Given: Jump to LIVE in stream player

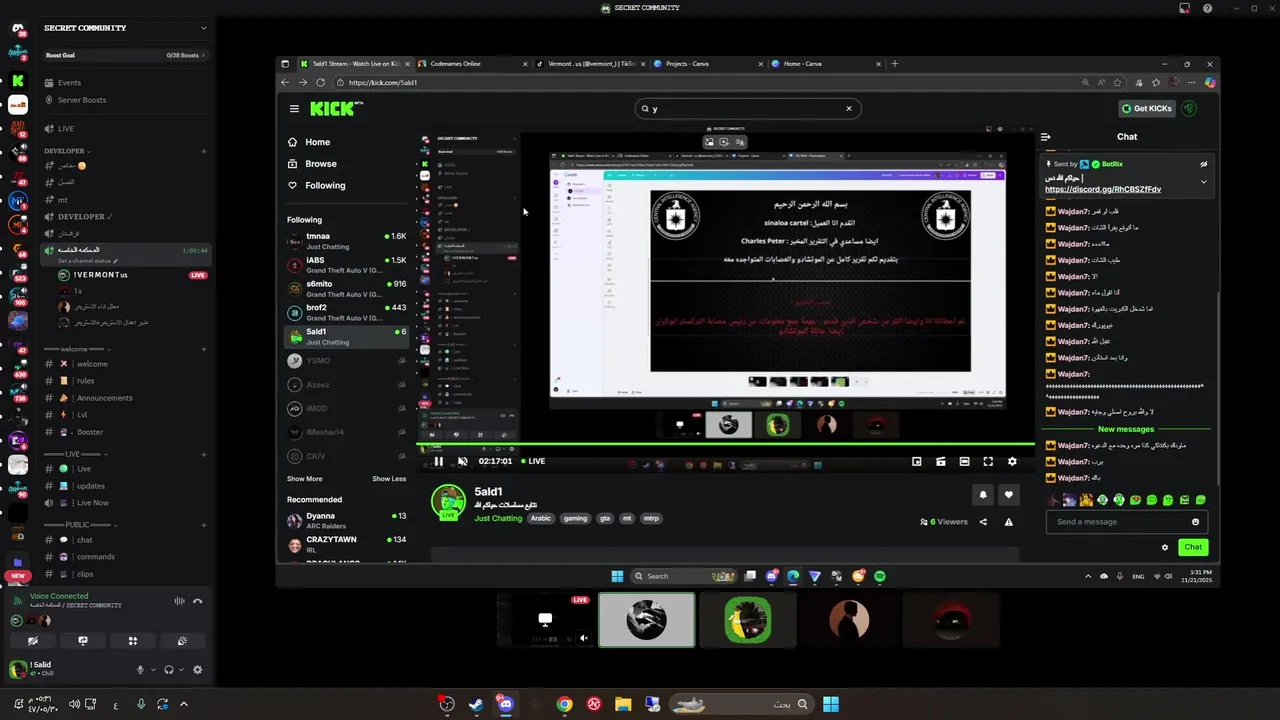Looking at the screenshot, I should tap(533, 461).
